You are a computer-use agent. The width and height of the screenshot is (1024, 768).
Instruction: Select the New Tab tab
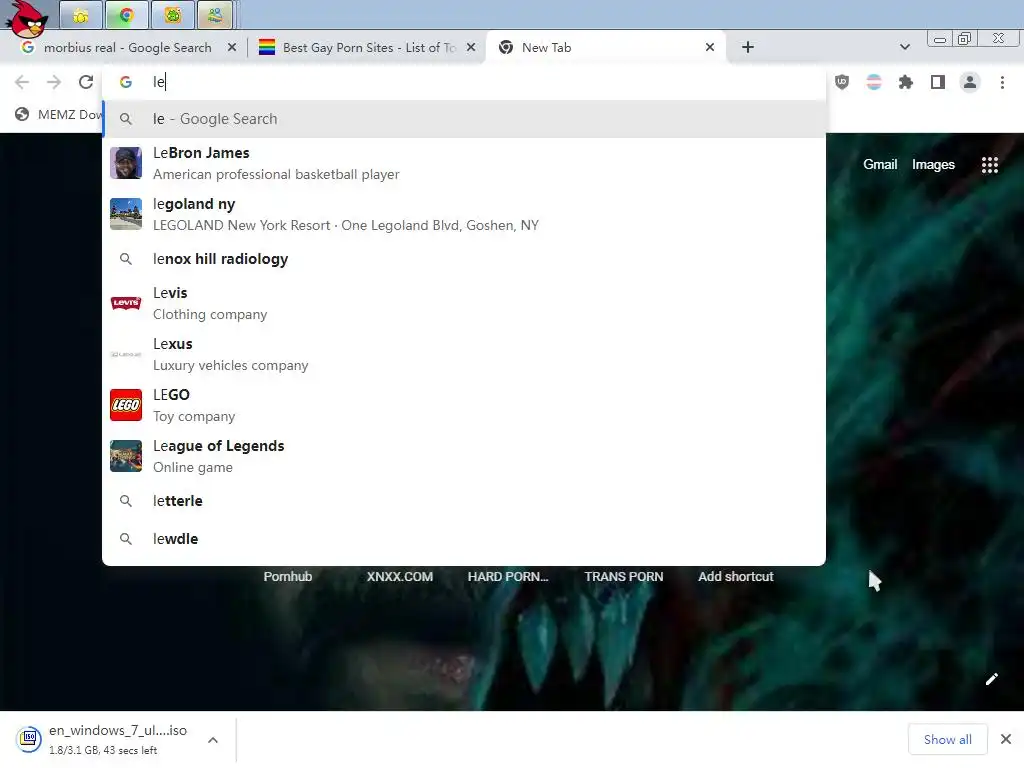point(605,48)
